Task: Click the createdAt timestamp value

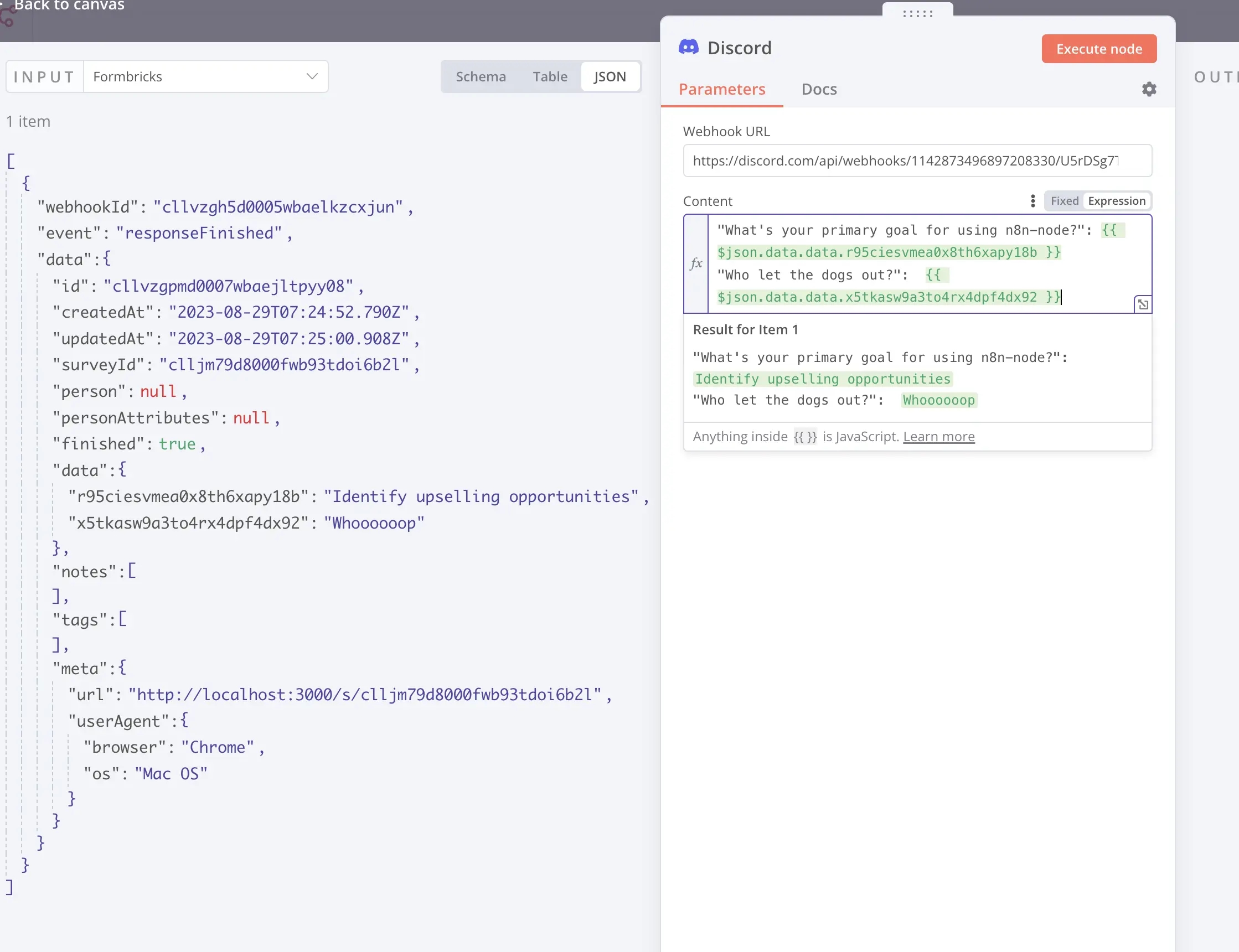Action: 288,313
